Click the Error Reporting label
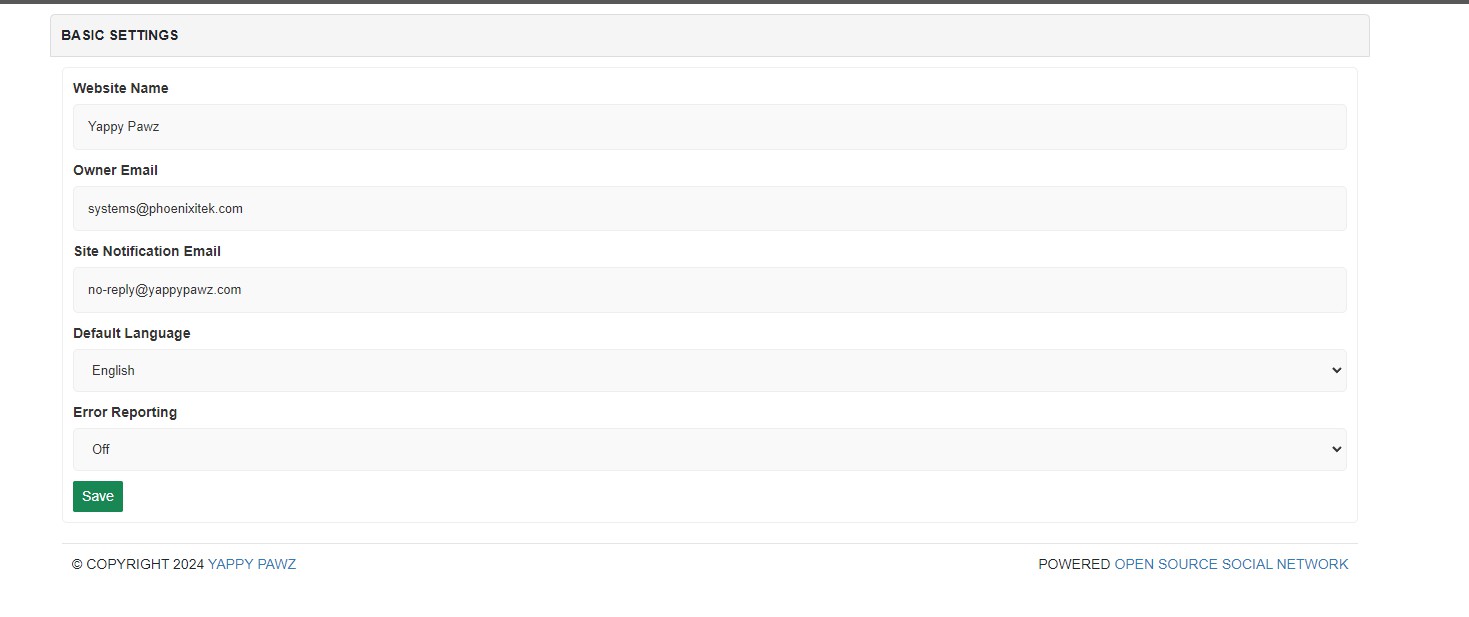1469x617 pixels. click(125, 412)
